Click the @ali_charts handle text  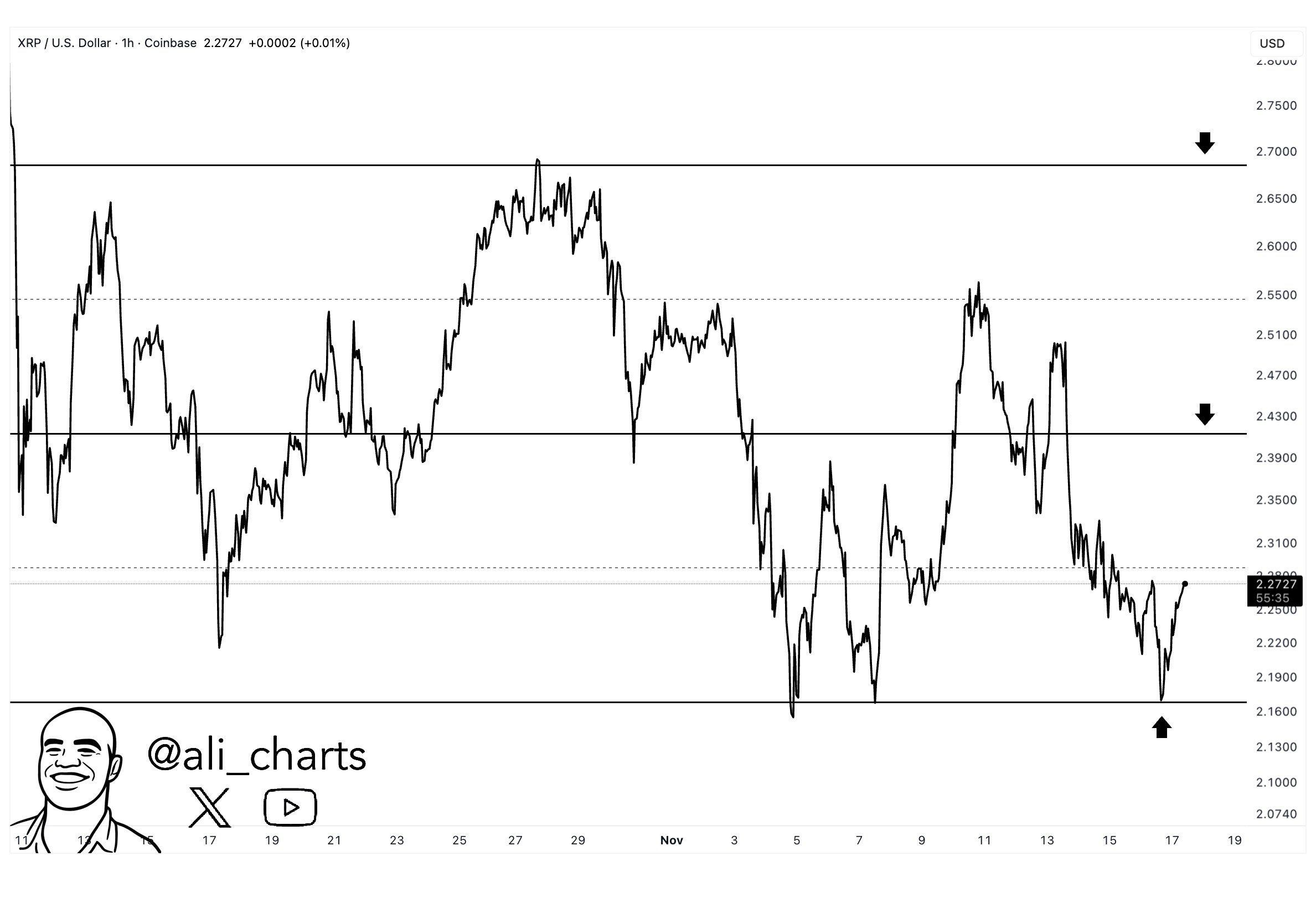coord(257,755)
